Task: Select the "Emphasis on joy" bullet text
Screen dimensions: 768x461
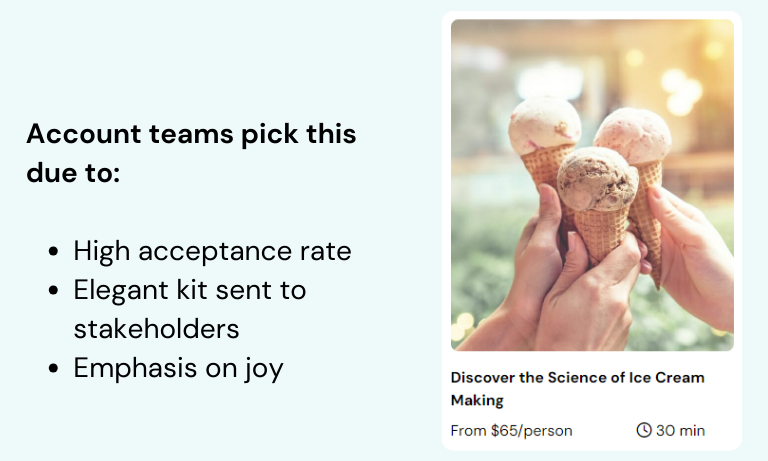Action: [x=178, y=368]
